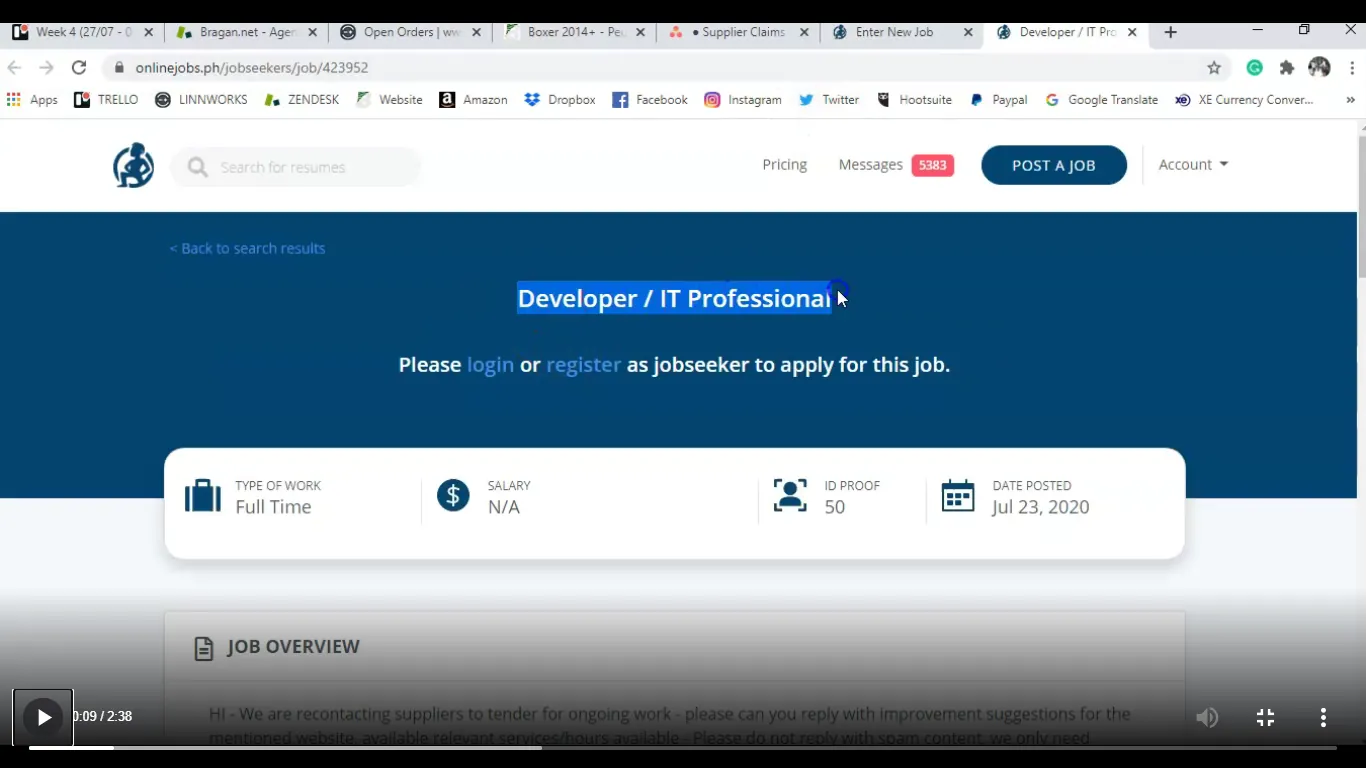Switch to Supplier Claims tab
Screen dimensions: 1366x768
tap(738, 32)
